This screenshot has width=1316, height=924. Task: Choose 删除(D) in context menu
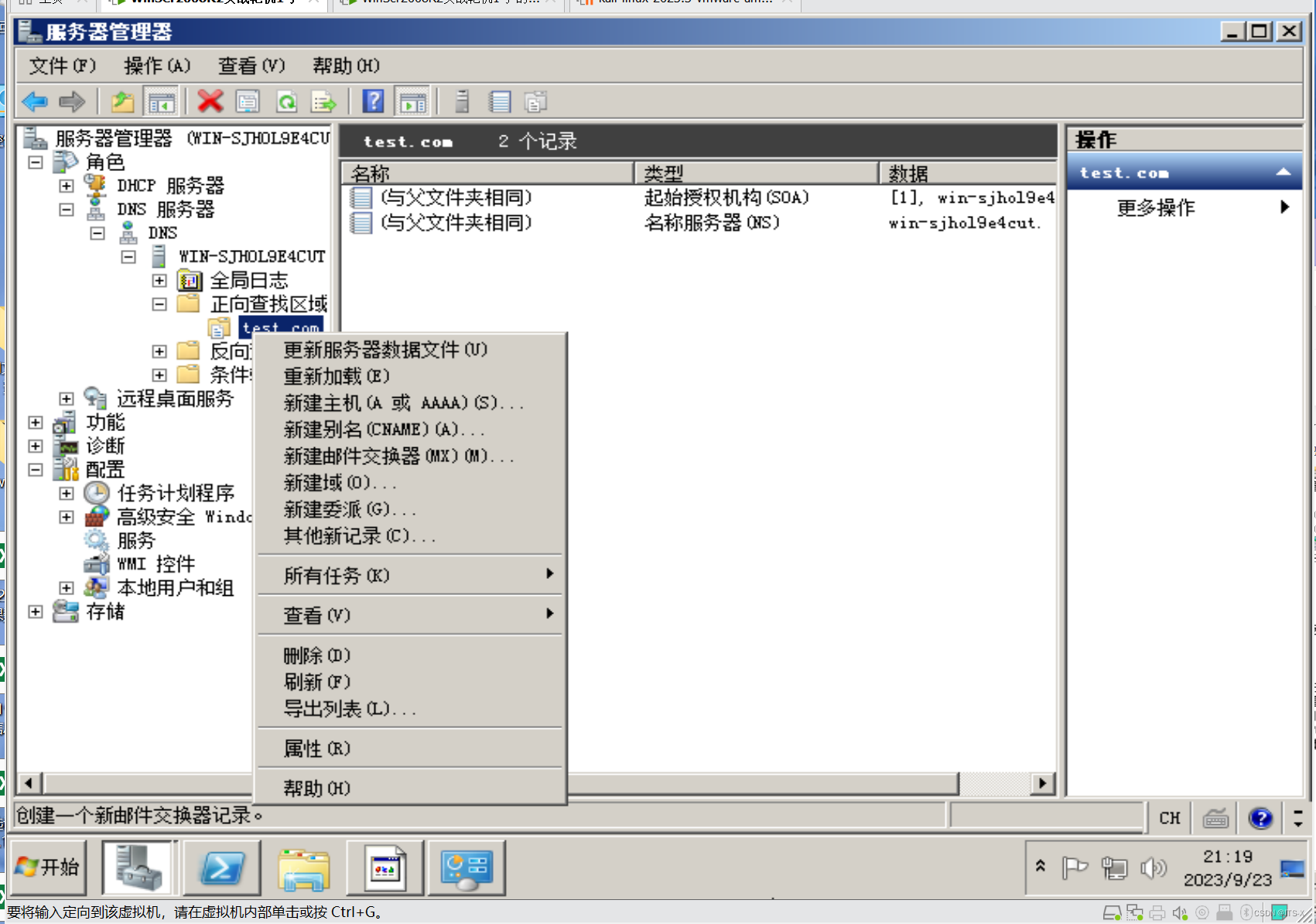pyautogui.click(x=411, y=655)
